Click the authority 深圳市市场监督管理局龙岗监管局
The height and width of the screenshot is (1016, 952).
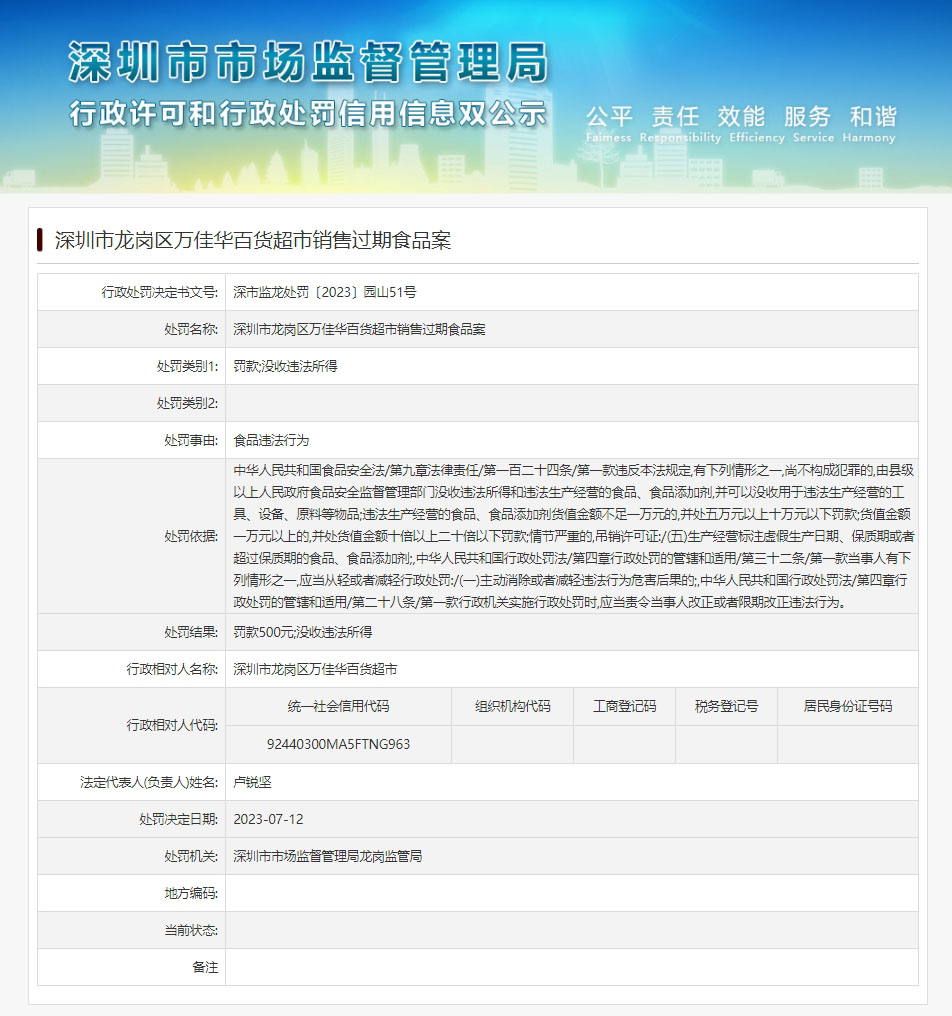[x=327, y=857]
